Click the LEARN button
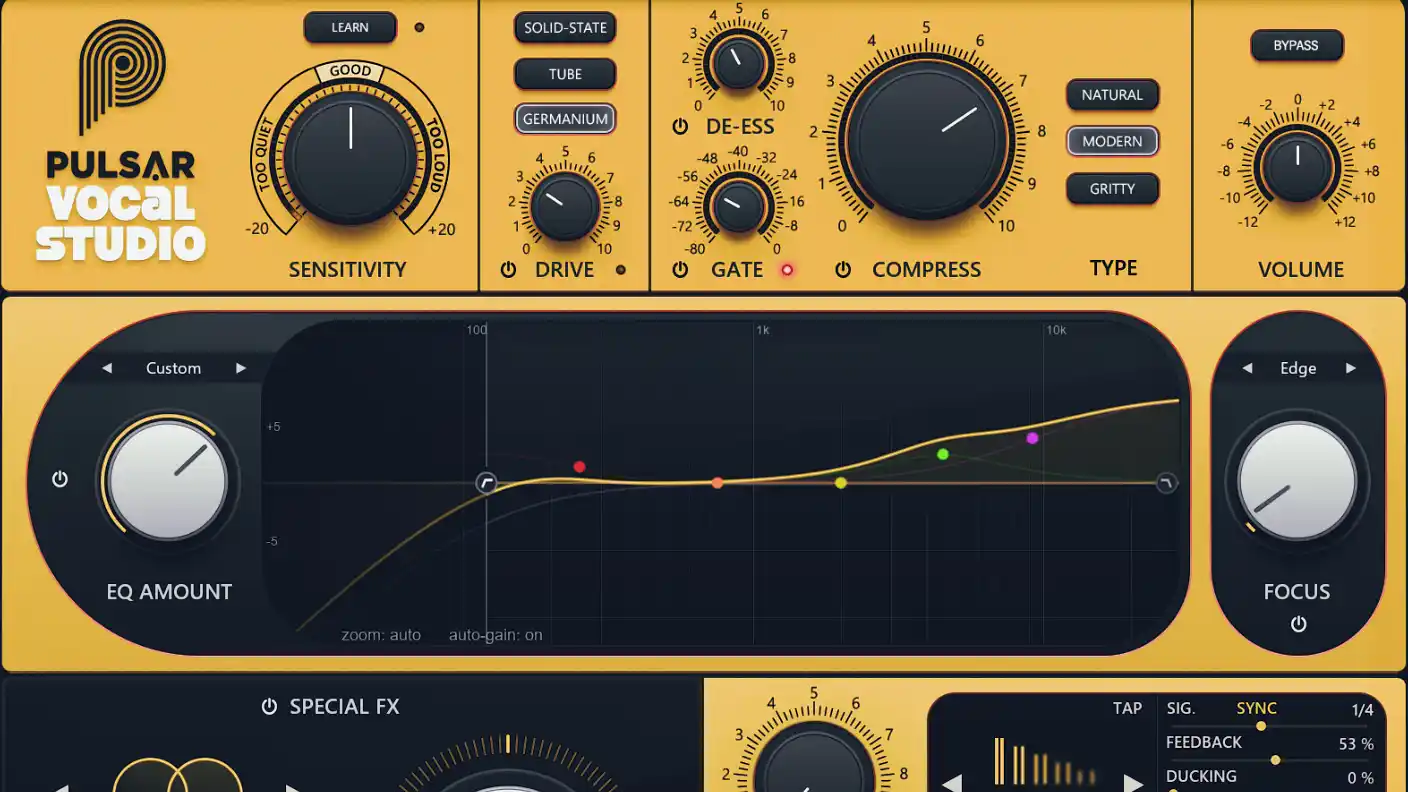The width and height of the screenshot is (1408, 792). [x=350, y=27]
